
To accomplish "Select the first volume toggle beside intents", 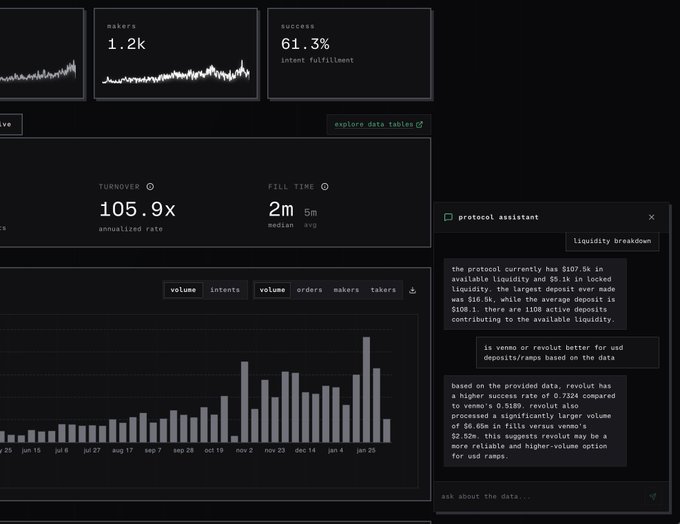I will pos(183,290).
